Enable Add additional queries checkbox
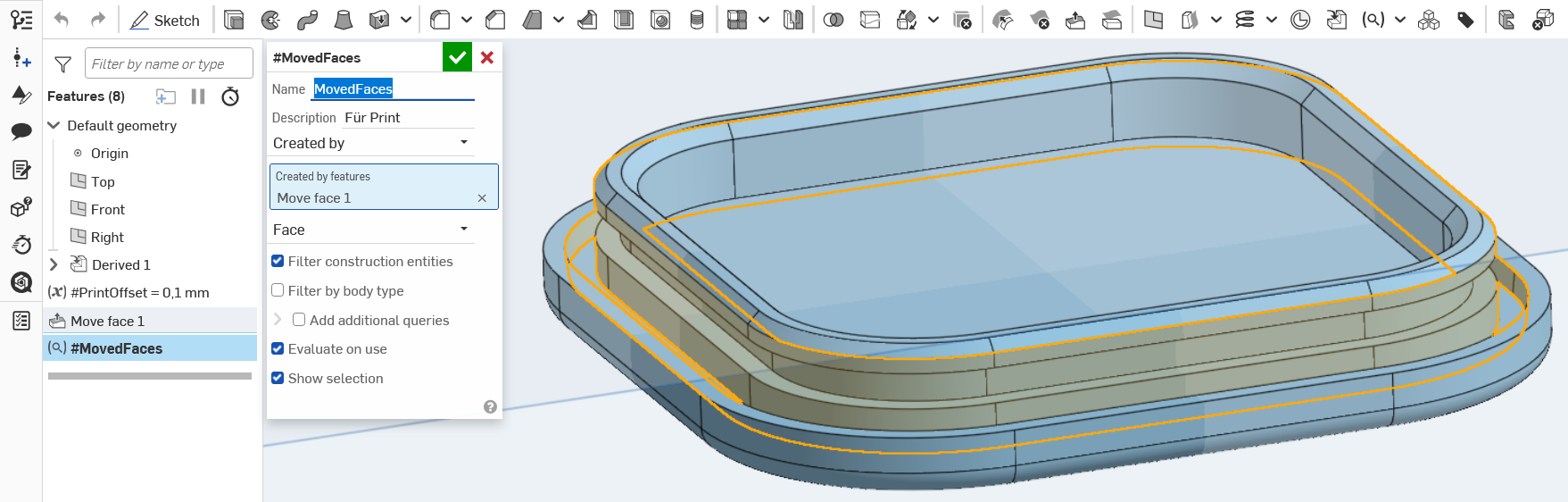This screenshot has height=502, width=1568. [x=299, y=320]
